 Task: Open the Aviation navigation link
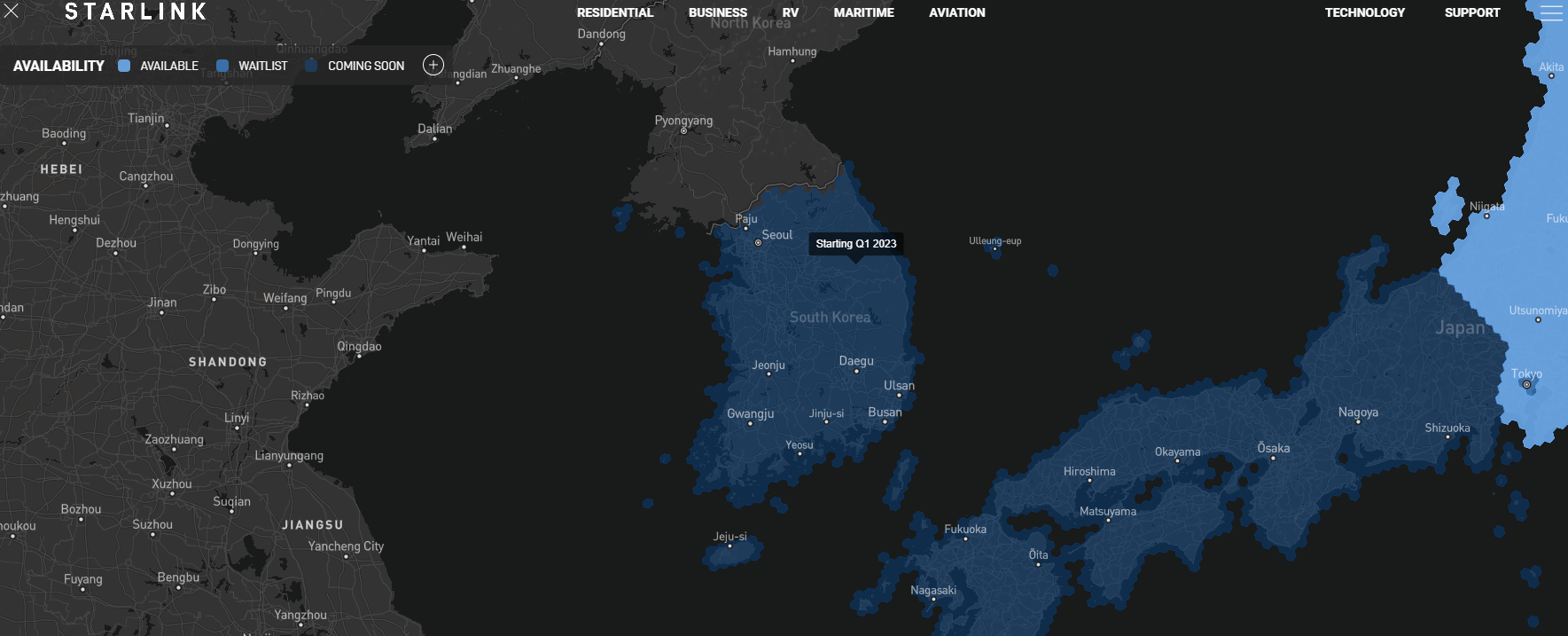(956, 12)
